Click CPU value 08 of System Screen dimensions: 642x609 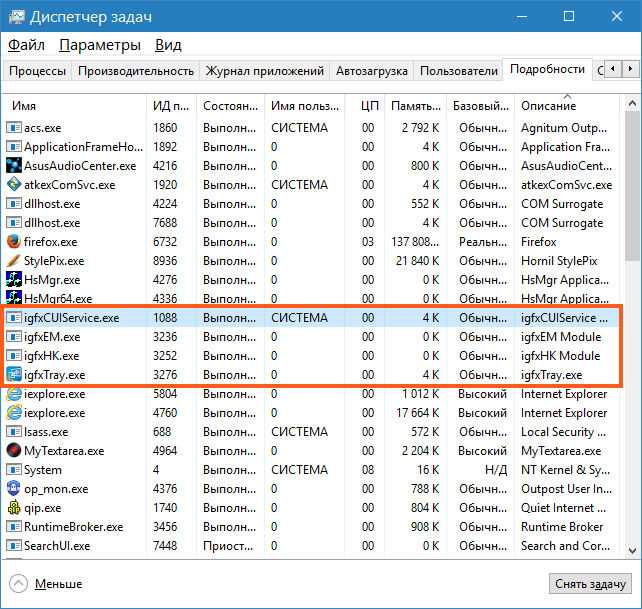tap(368, 469)
